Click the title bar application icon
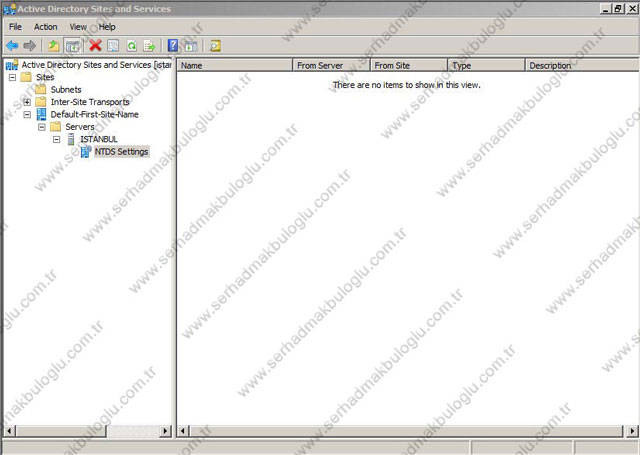640x455 pixels. (9, 8)
